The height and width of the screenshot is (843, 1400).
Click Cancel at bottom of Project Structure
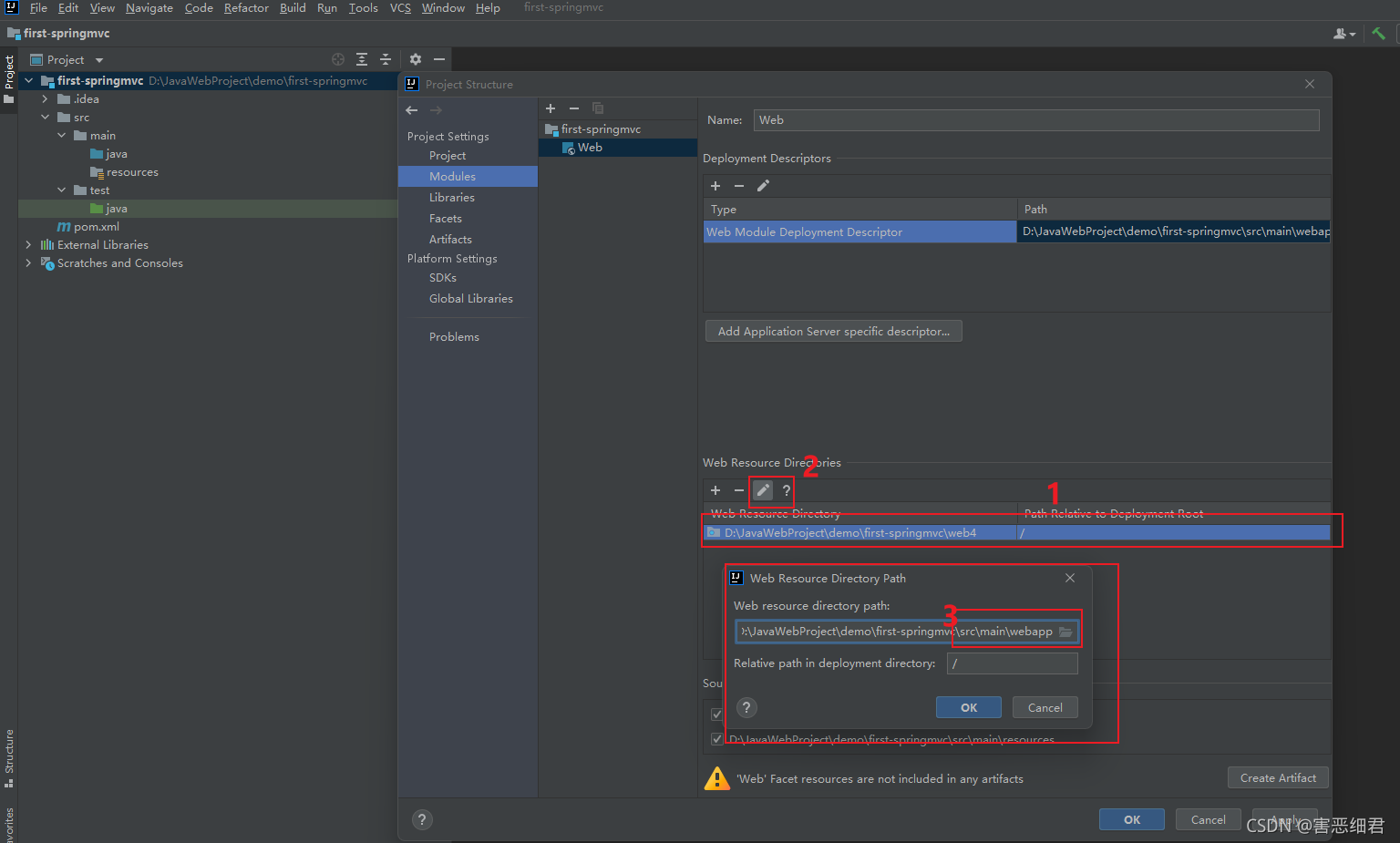pyautogui.click(x=1209, y=820)
